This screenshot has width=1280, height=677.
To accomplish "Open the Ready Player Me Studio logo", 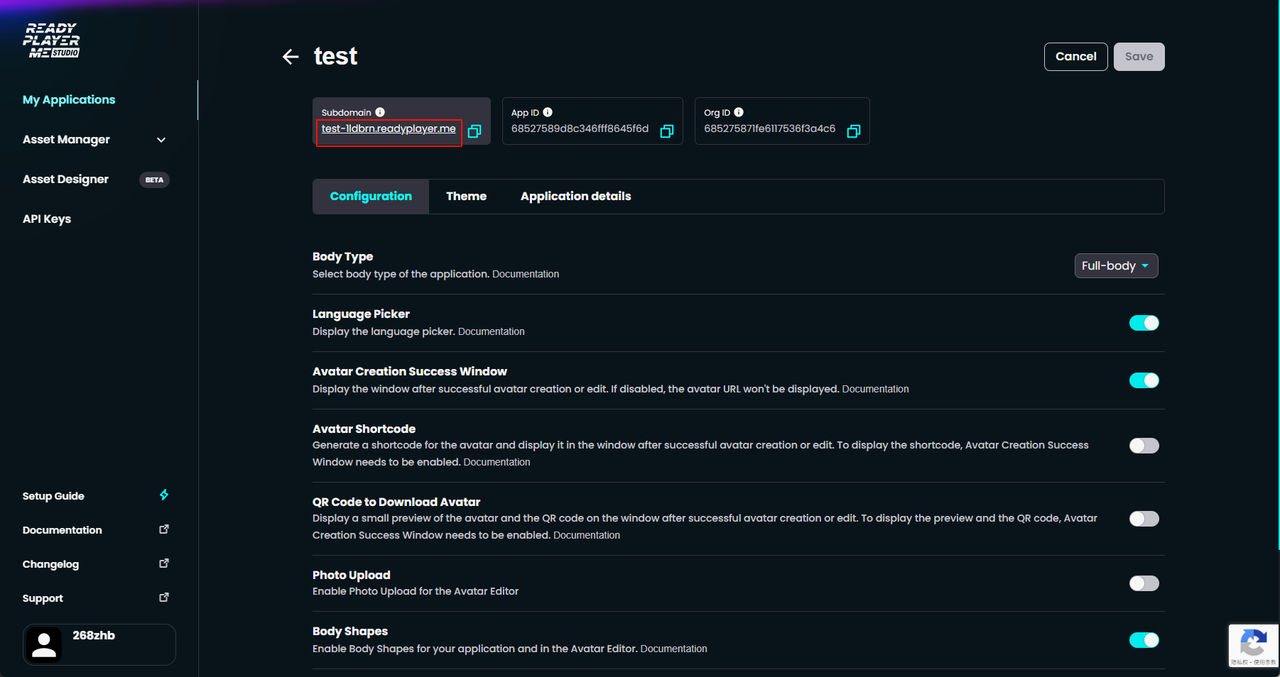I will point(51,40).
